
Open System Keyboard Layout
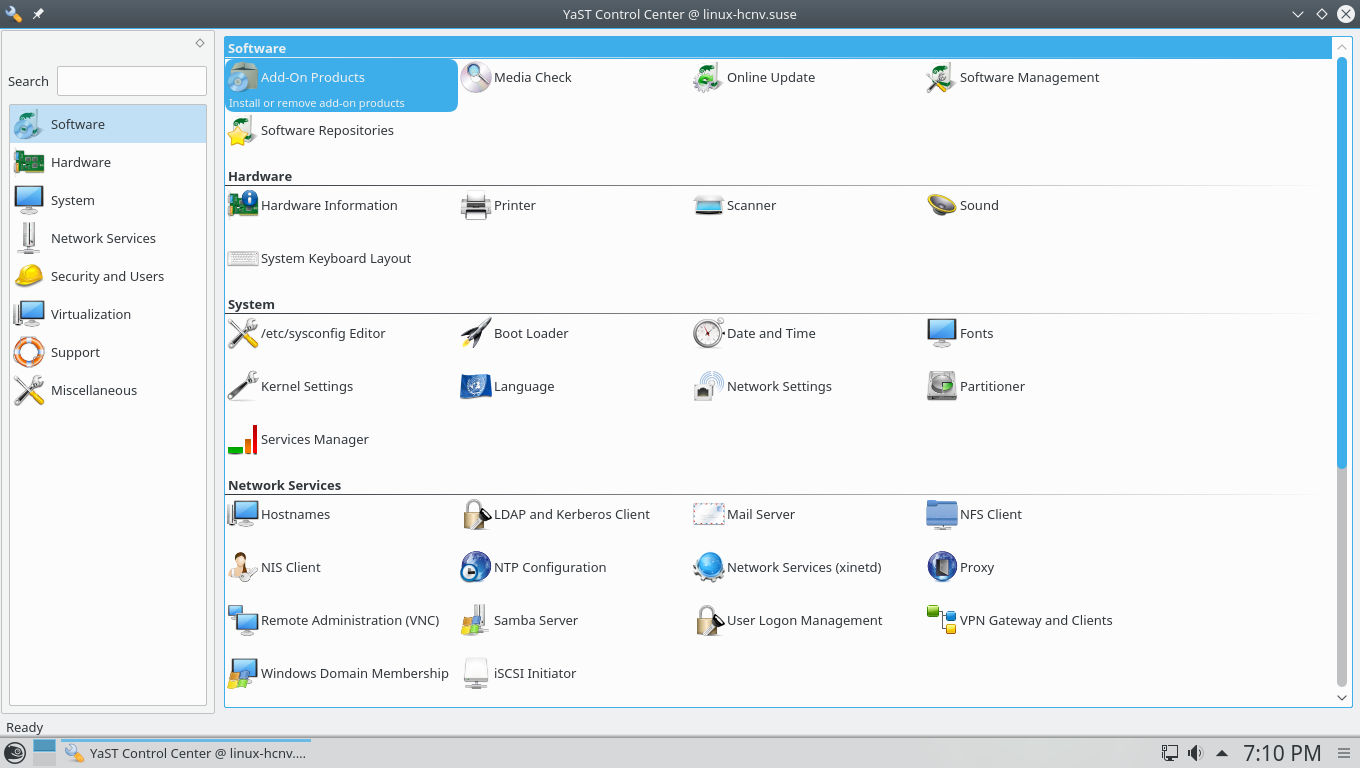[x=320, y=259]
